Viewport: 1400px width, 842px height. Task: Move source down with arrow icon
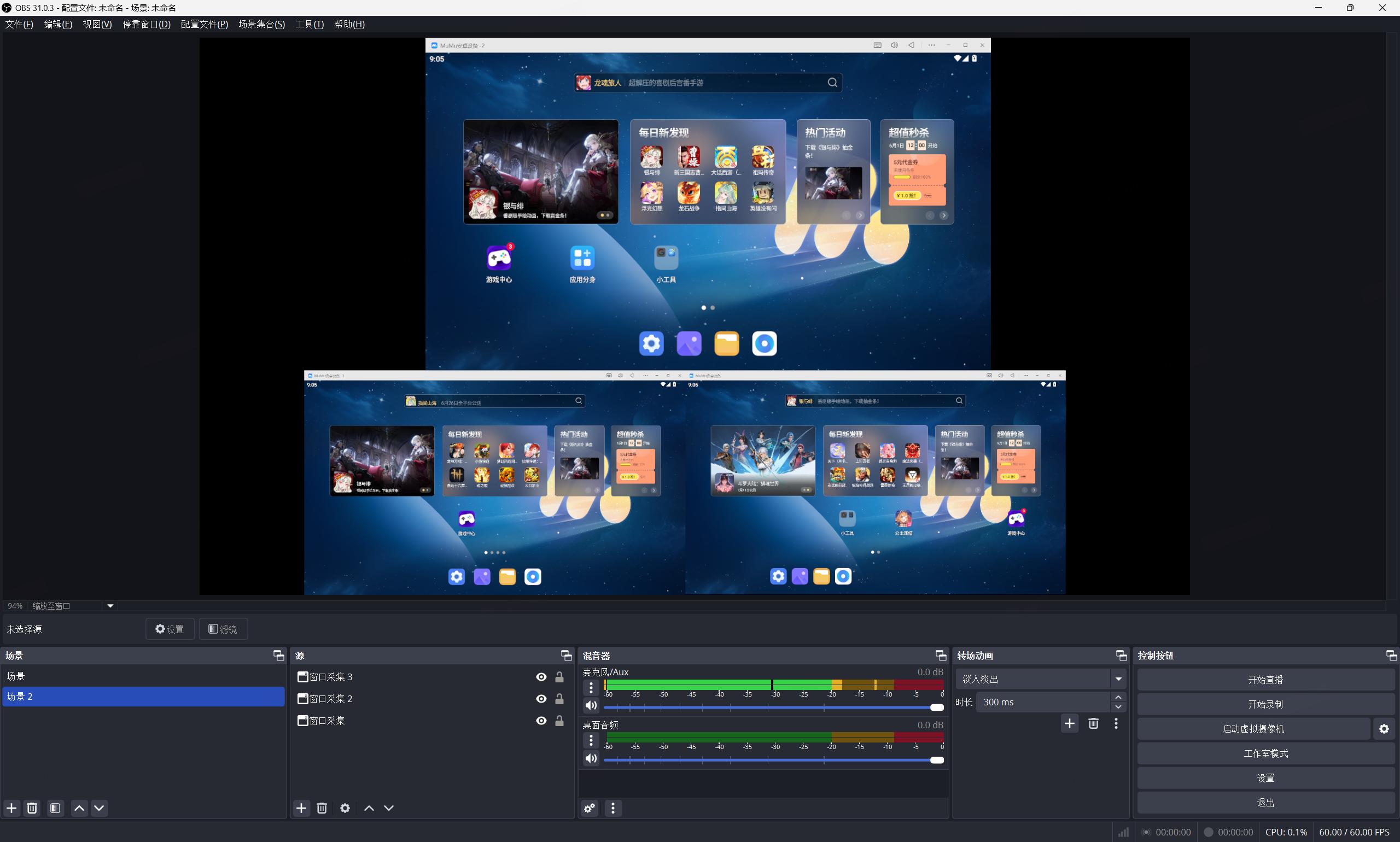(x=389, y=808)
